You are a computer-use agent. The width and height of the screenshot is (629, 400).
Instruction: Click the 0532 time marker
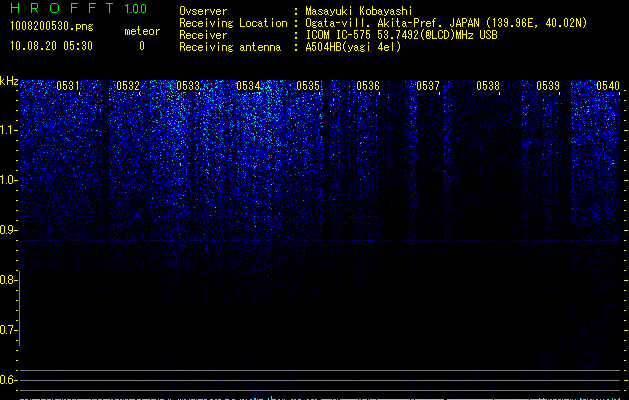(x=128, y=86)
